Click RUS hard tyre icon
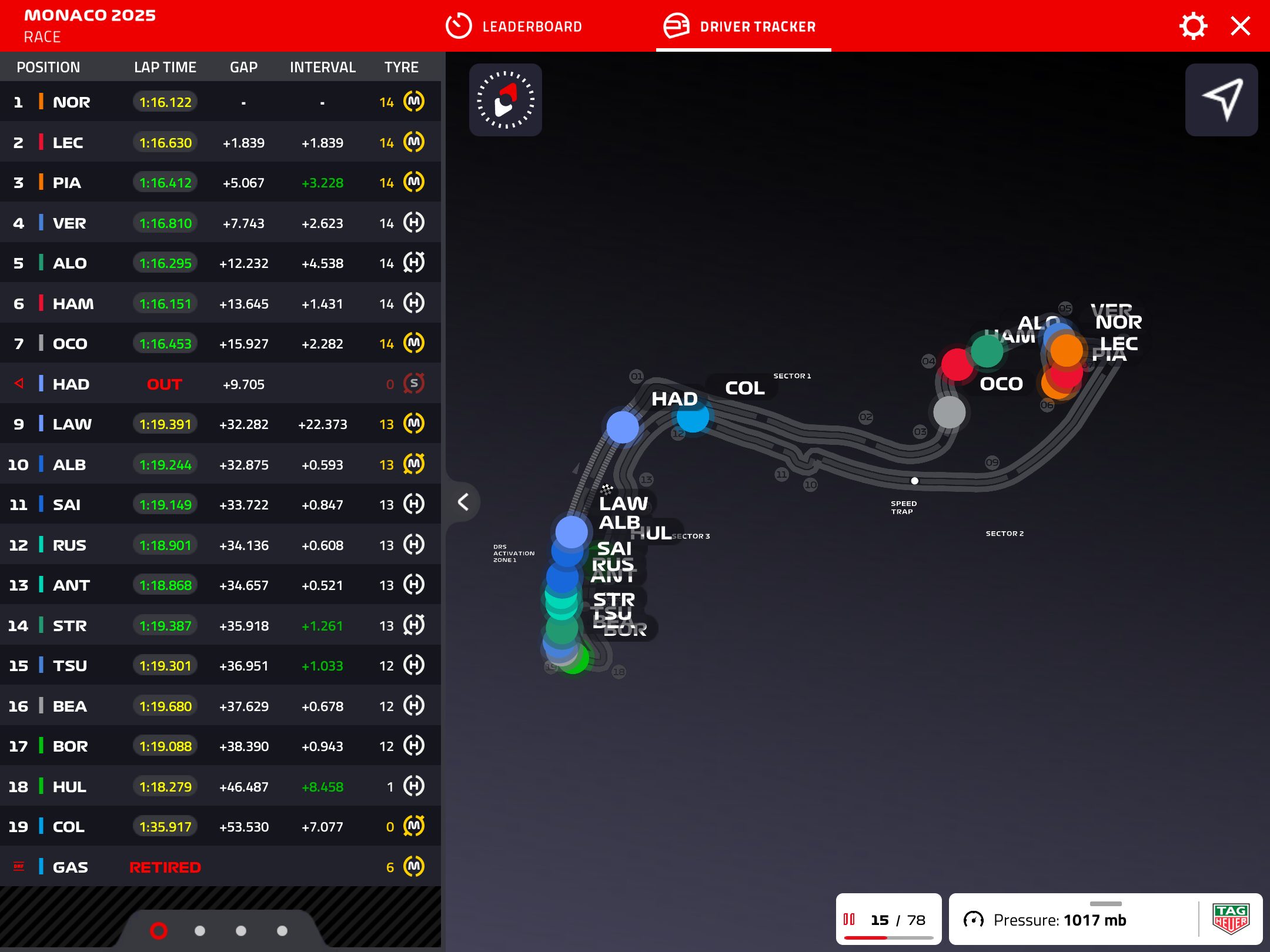 [414, 545]
